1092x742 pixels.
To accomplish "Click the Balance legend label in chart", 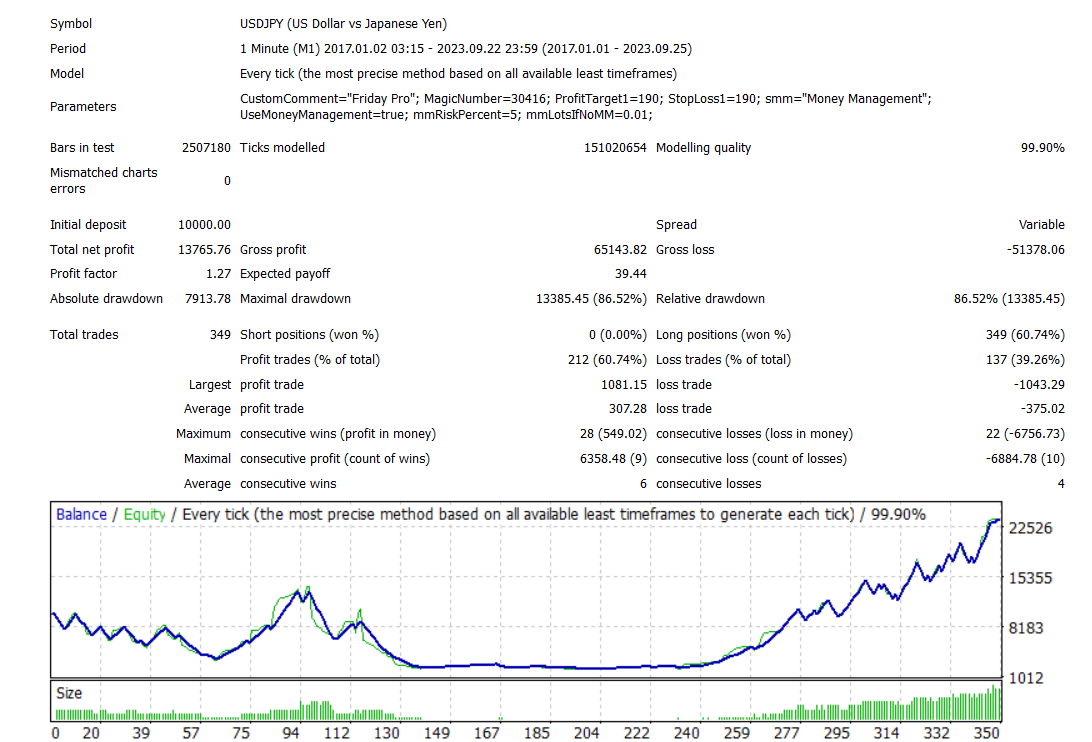I will [81, 515].
